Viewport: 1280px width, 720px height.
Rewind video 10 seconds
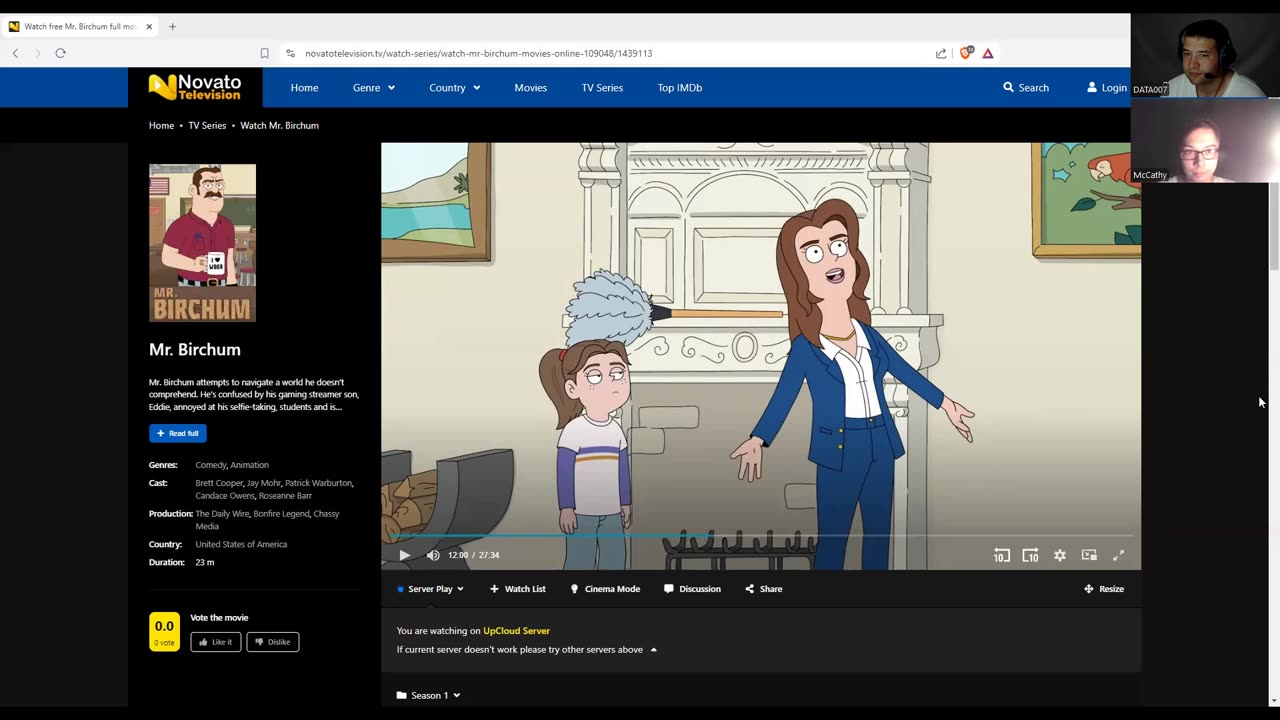(x=1001, y=555)
